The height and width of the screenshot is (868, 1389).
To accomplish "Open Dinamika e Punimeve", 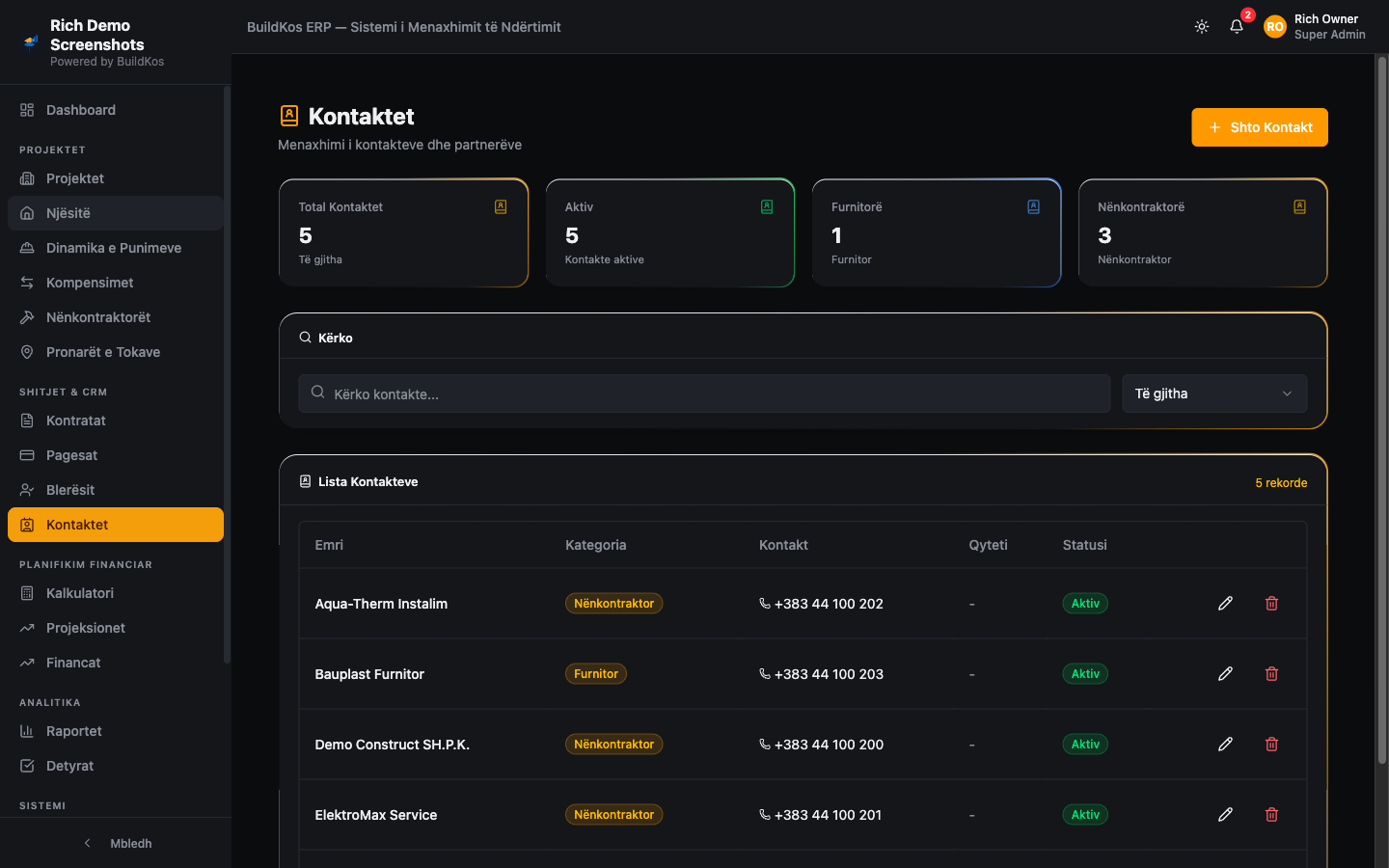I will click(116, 248).
